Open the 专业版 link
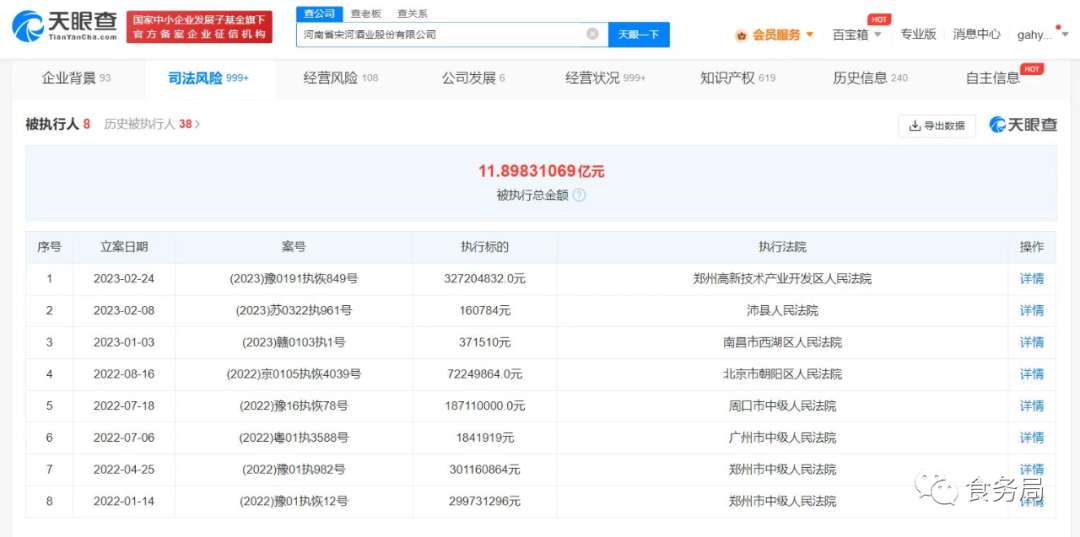Viewport: 1080px width, 537px height. 918,34
